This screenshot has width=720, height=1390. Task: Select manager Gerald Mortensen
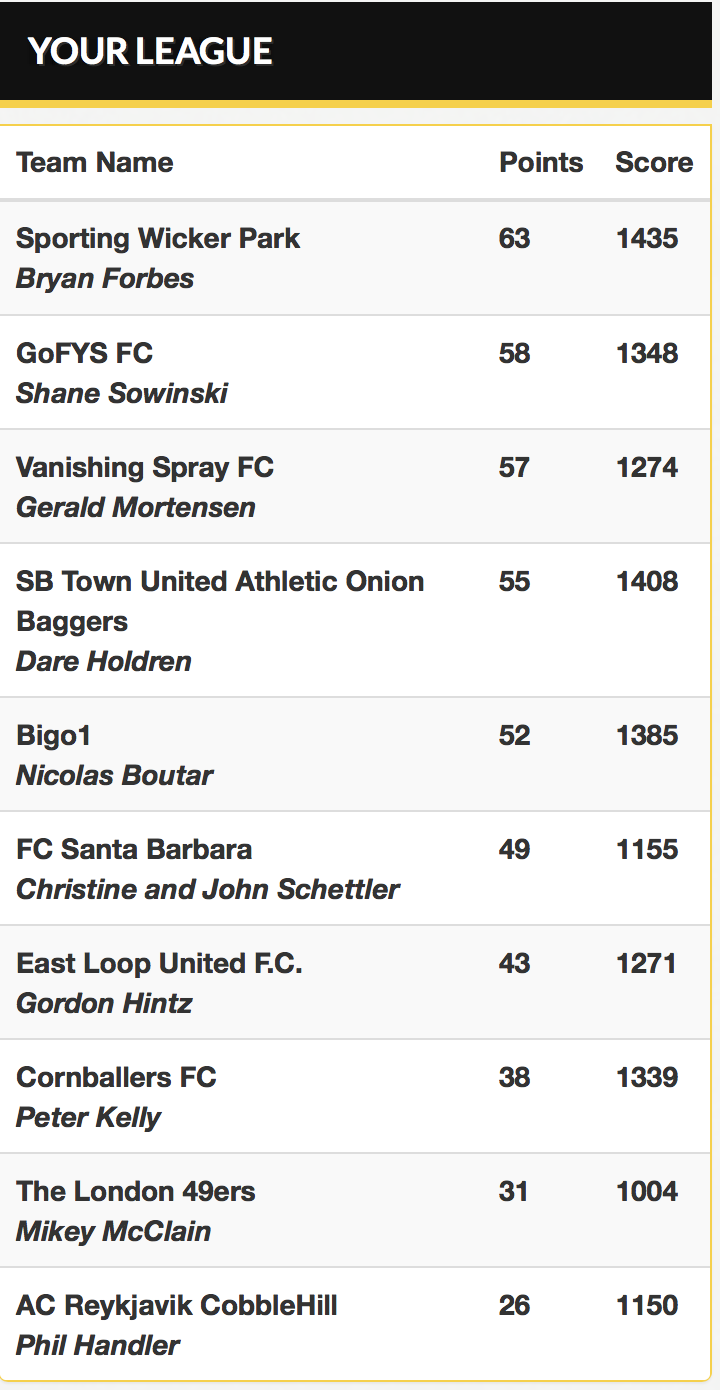click(x=136, y=507)
